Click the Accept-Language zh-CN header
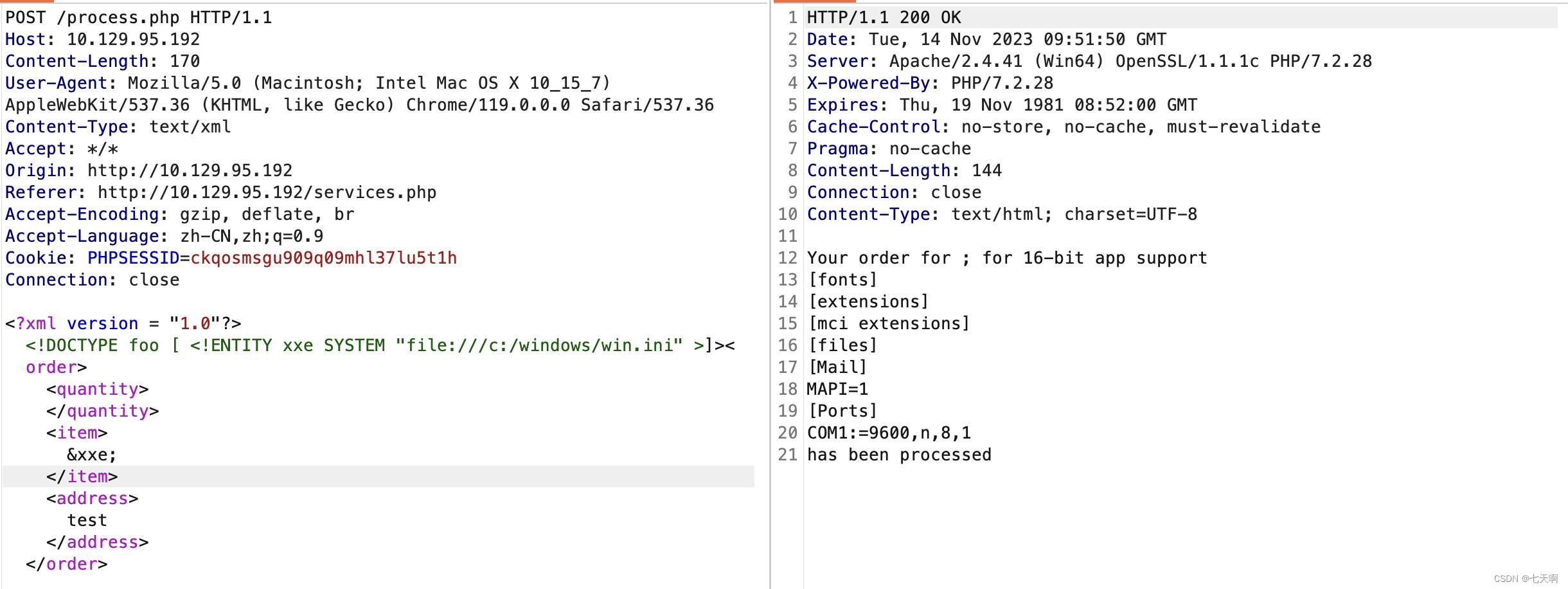The image size is (1568, 589). (165, 236)
